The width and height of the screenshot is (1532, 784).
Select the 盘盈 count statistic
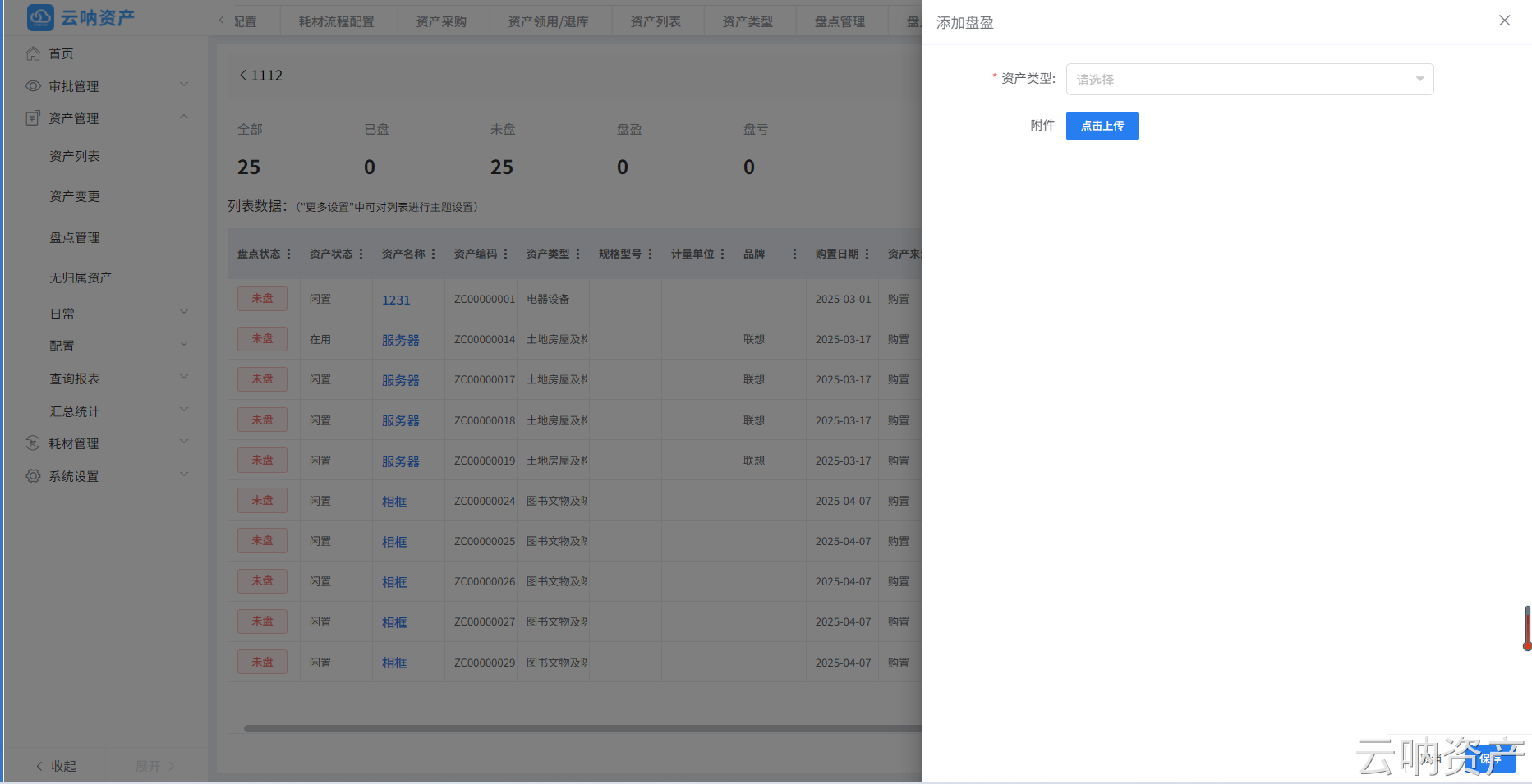[x=623, y=167]
